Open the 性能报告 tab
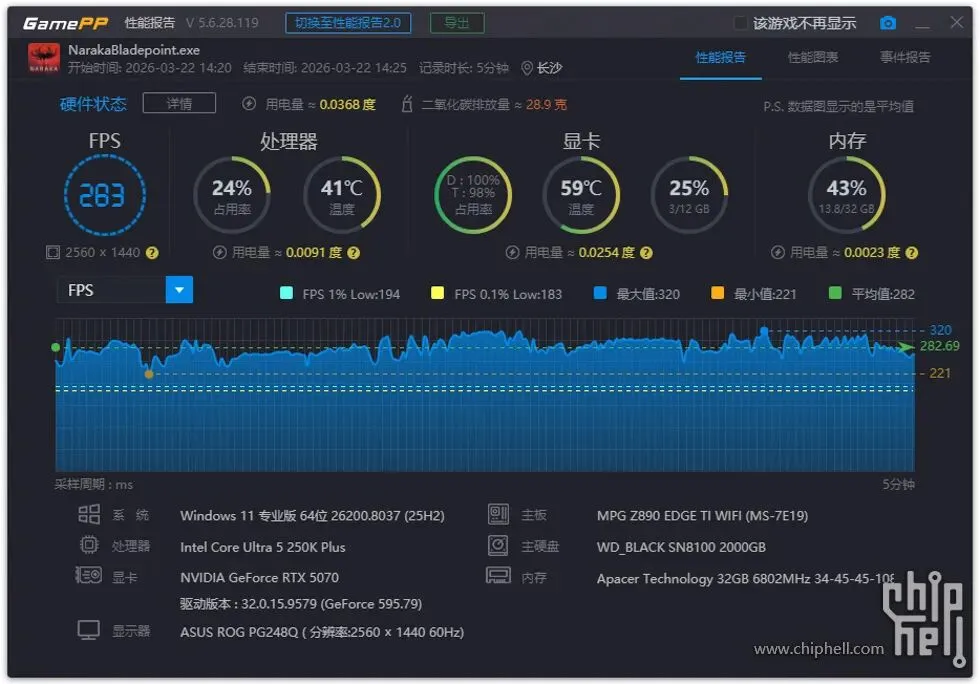980x684 pixels. click(721, 58)
